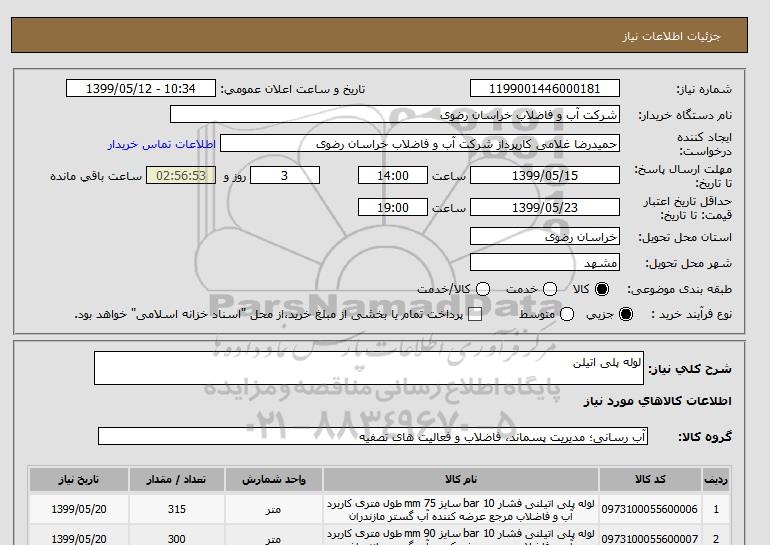Click the announcement date field 1399/05/12 - 10:34
Screen dimensions: 770x545
[141, 88]
